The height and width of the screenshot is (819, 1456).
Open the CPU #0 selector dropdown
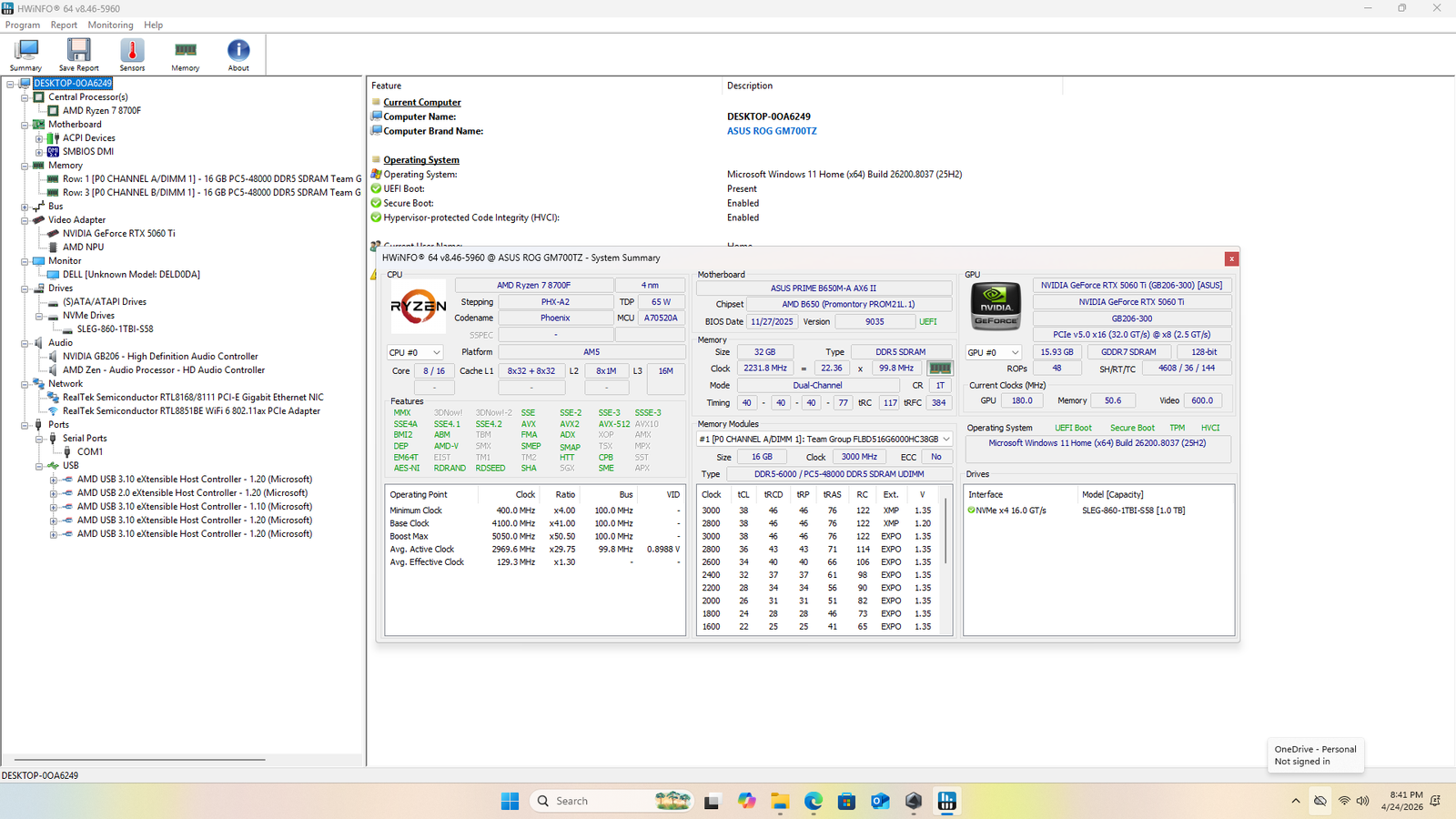(415, 352)
